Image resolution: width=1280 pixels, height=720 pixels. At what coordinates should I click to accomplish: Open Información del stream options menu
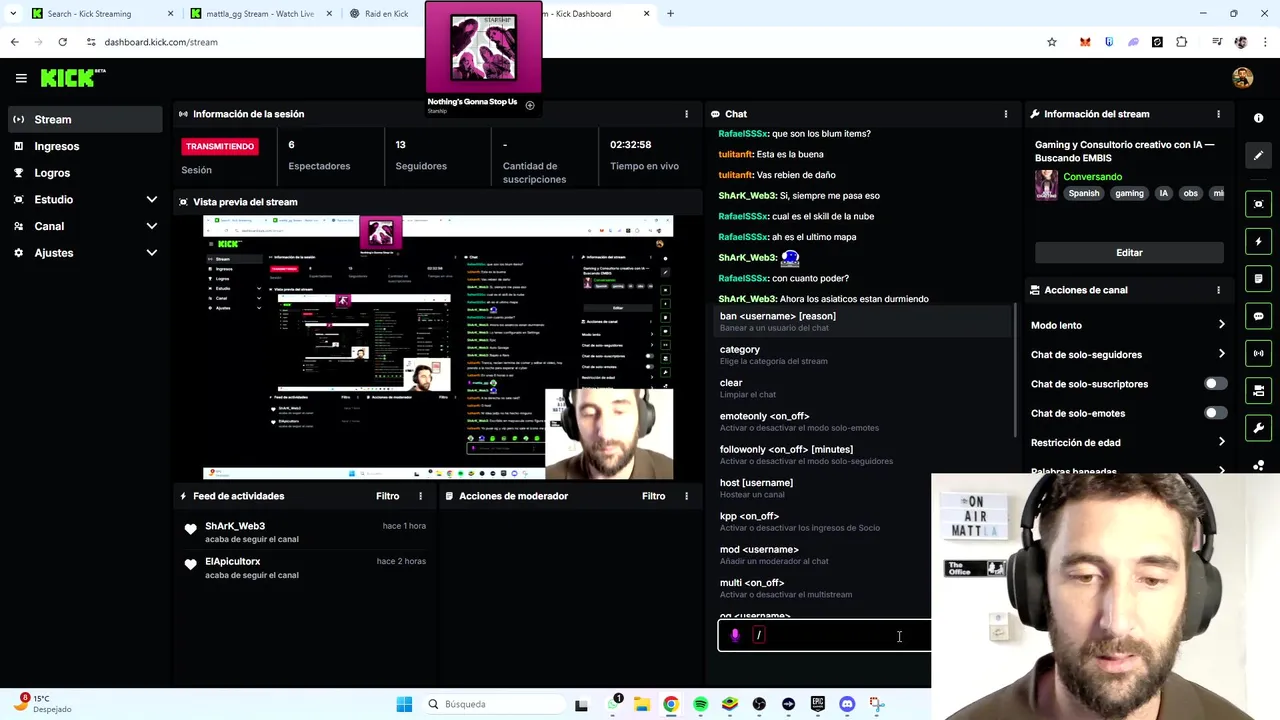click(1218, 114)
